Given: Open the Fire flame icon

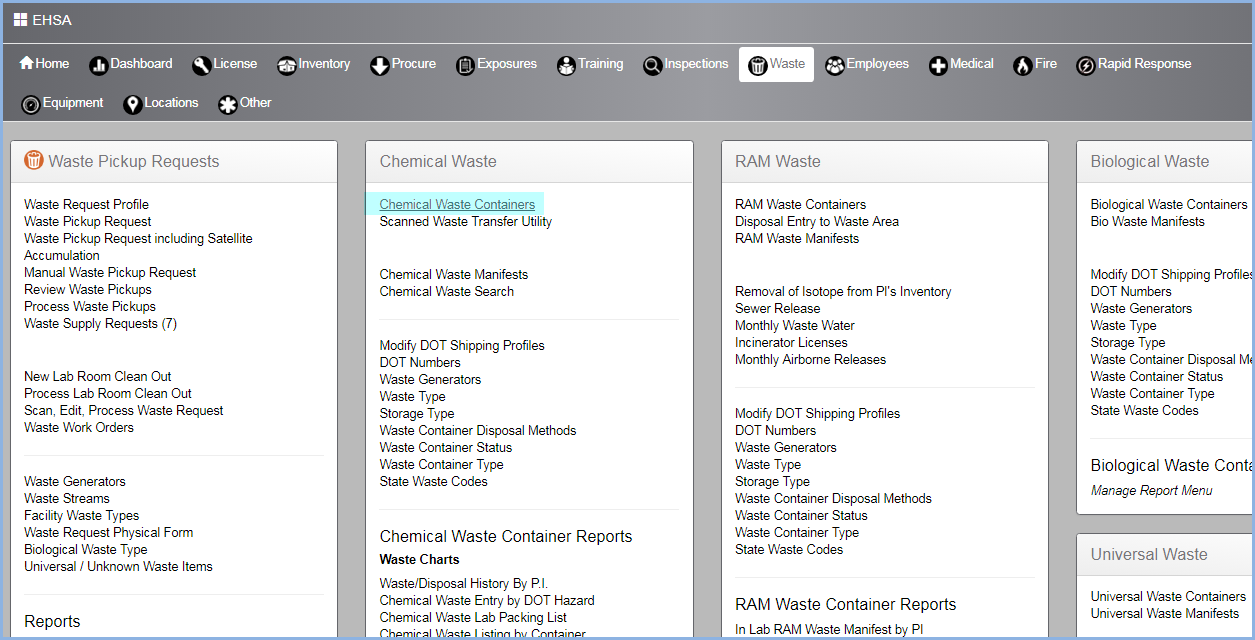Looking at the screenshot, I should (1022, 65).
